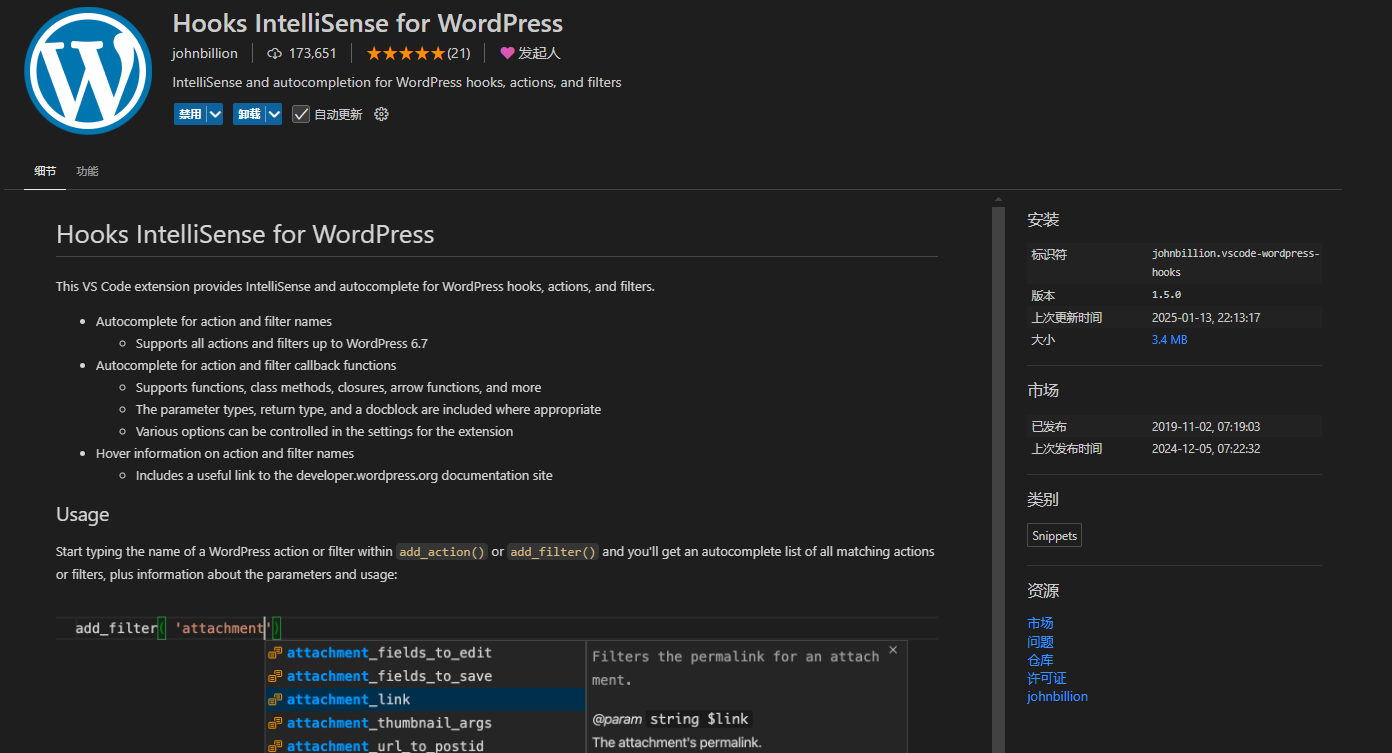Click the release date 2024-12-05, 07:22:32
This screenshot has height=753, width=1392.
point(1206,449)
